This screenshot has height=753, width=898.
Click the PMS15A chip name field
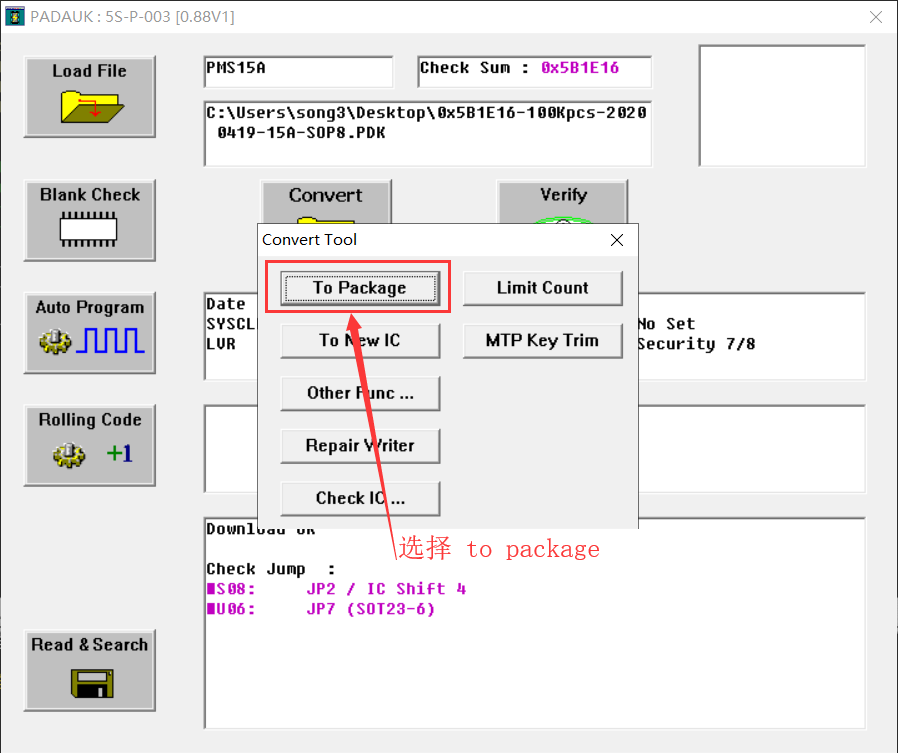click(x=298, y=71)
